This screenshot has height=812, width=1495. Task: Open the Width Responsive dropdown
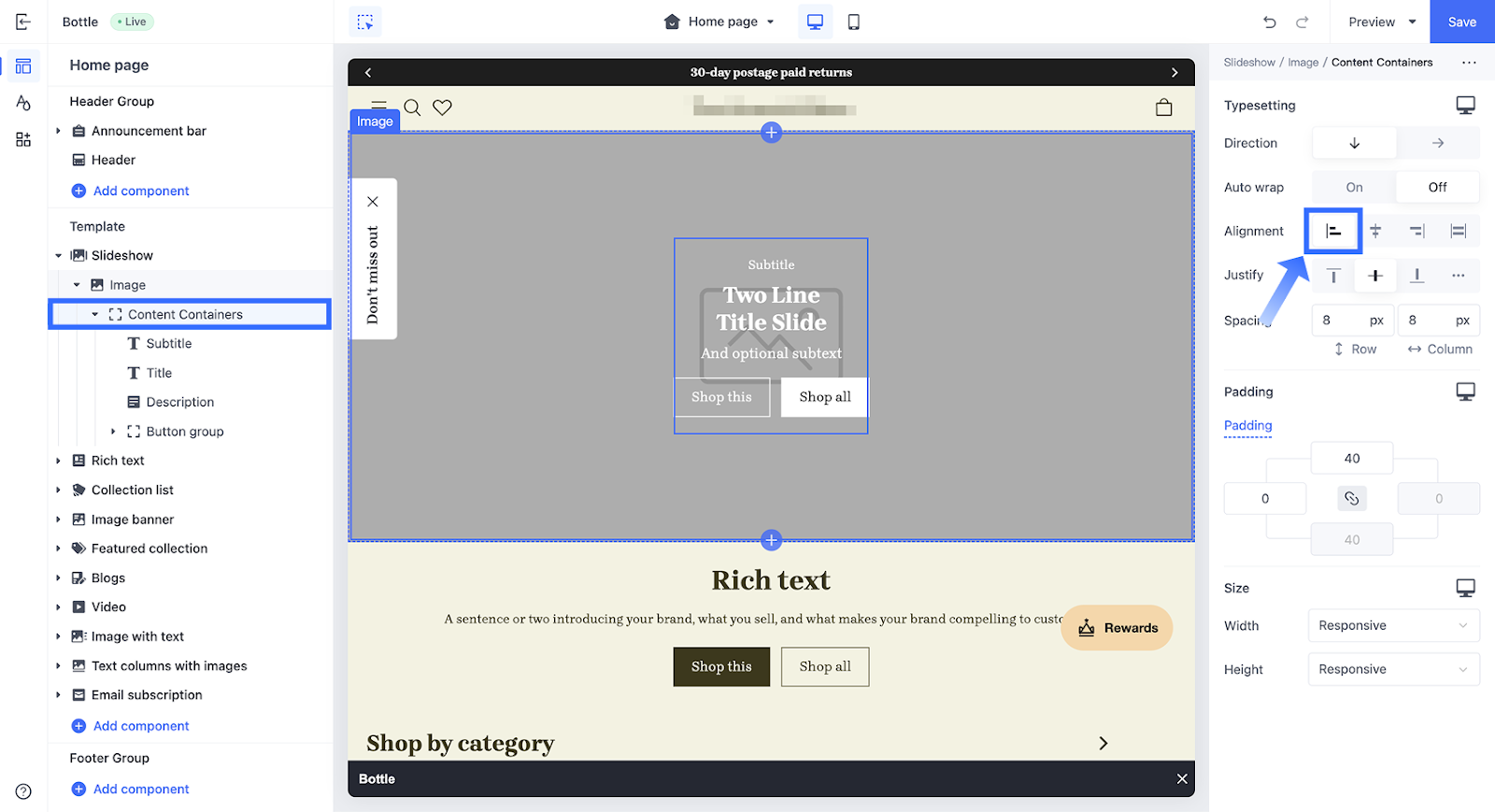1393,625
